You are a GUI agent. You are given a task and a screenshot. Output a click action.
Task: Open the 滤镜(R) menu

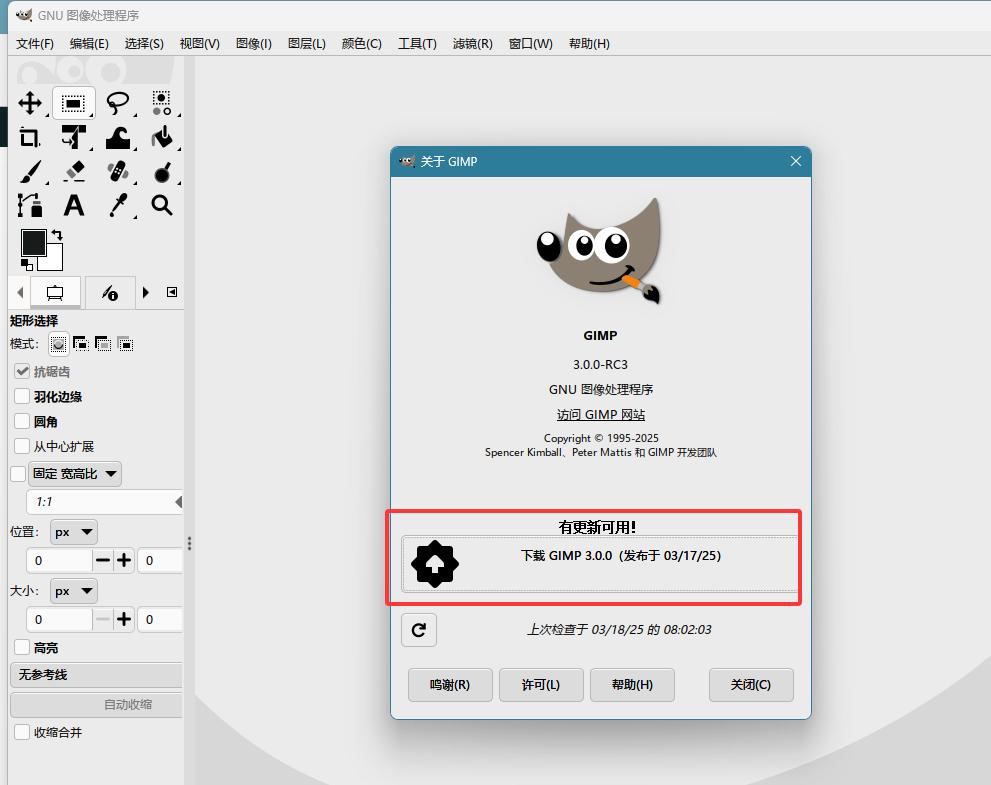[x=472, y=43]
